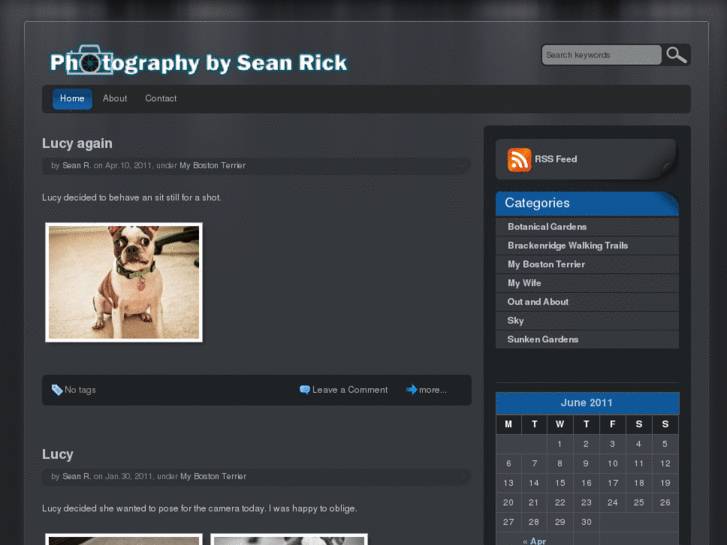Screen dimensions: 727x545
Task: Click the June 2011 calendar header
Action: pyautogui.click(x=587, y=403)
